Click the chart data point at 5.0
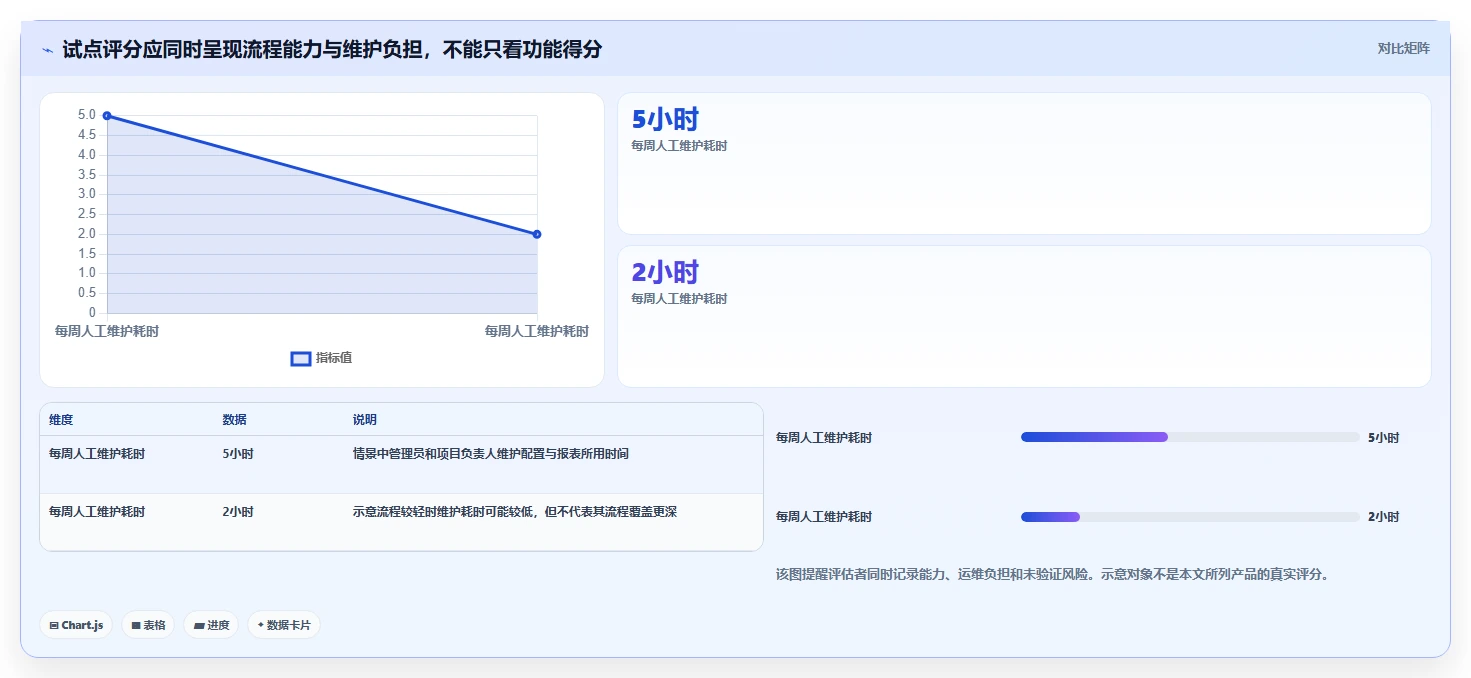 point(107,116)
